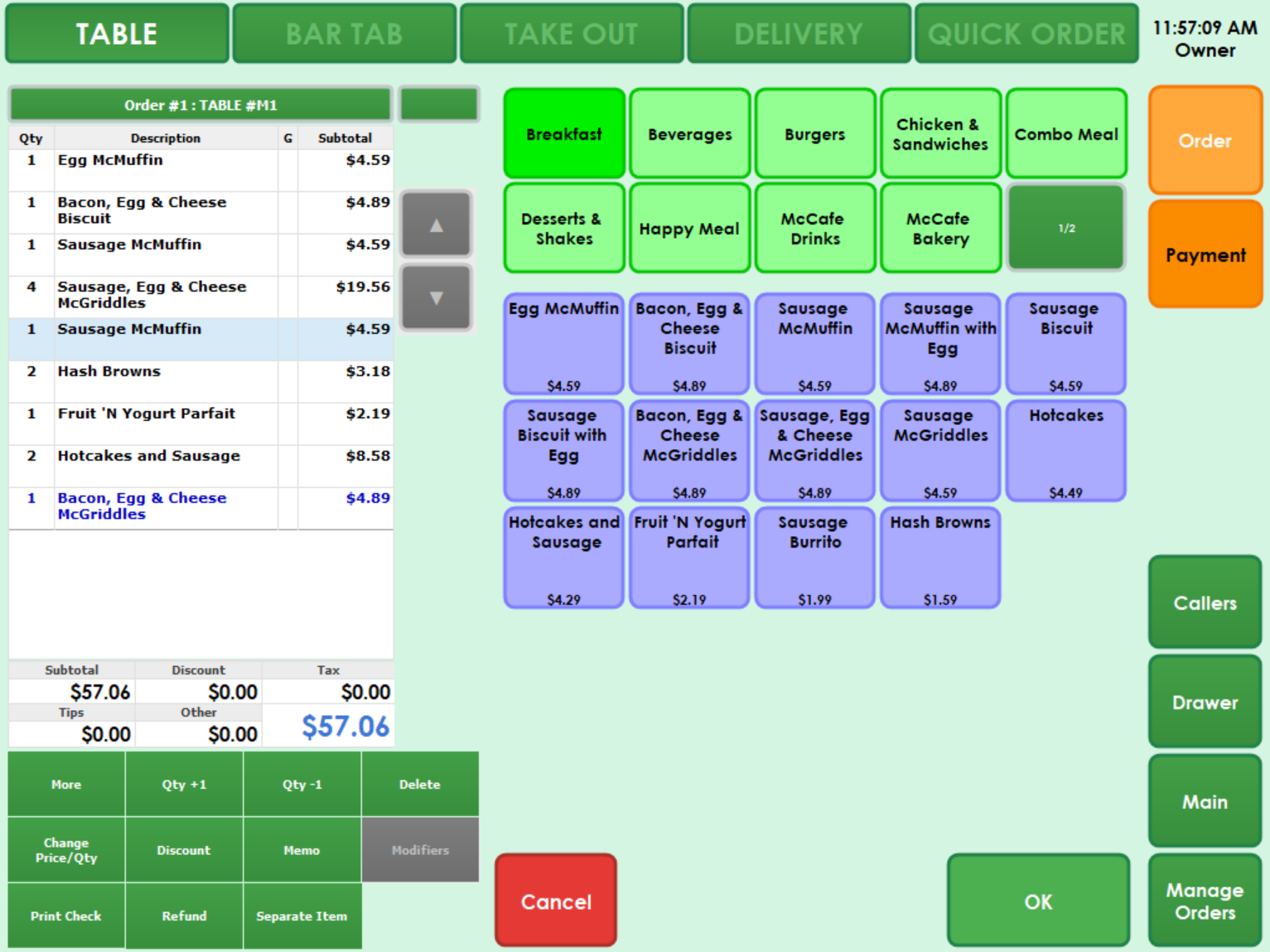
Task: Open Desserts & Shakes category
Action: pos(564,228)
